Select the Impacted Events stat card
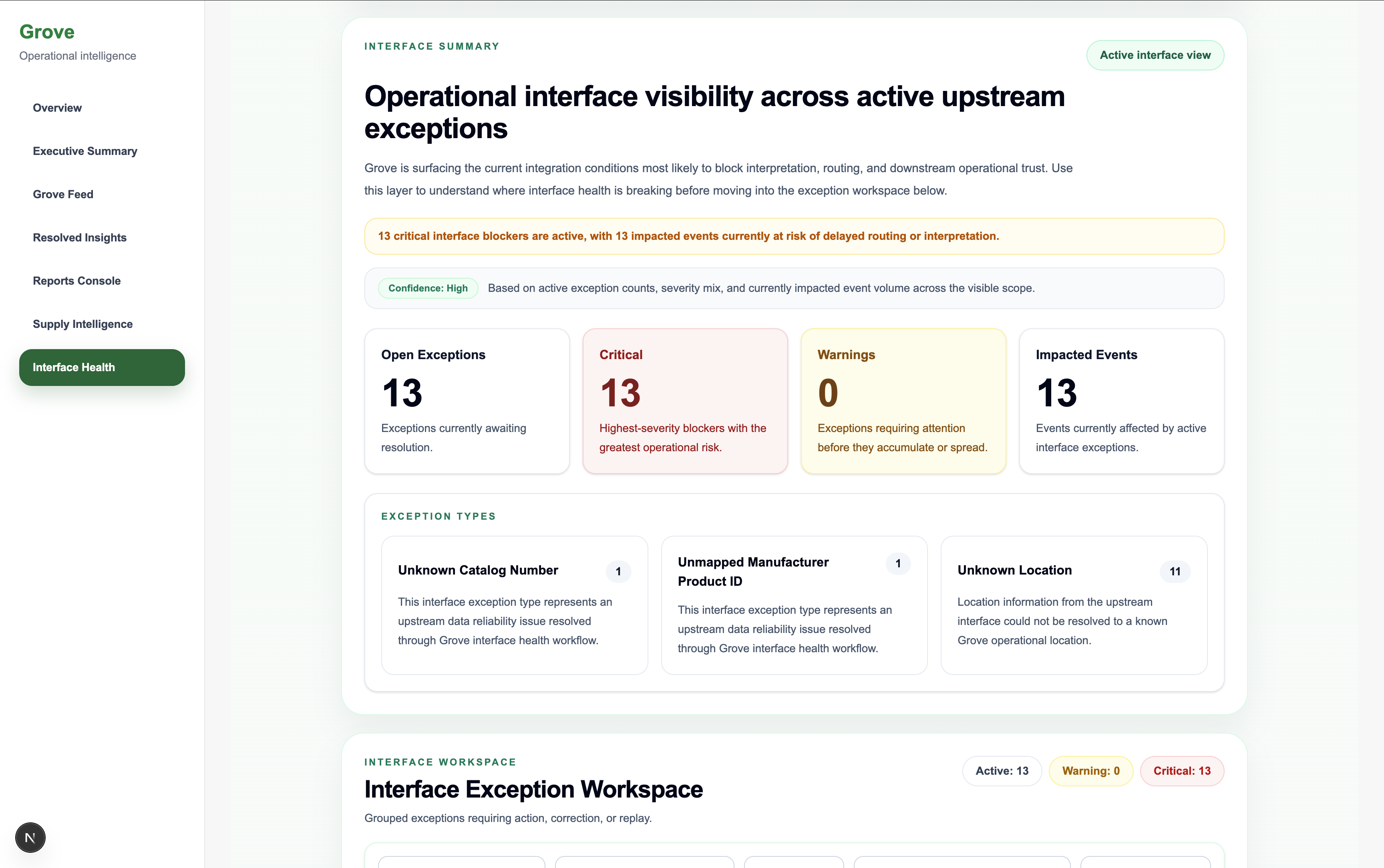This screenshot has width=1384, height=868. coord(1121,401)
